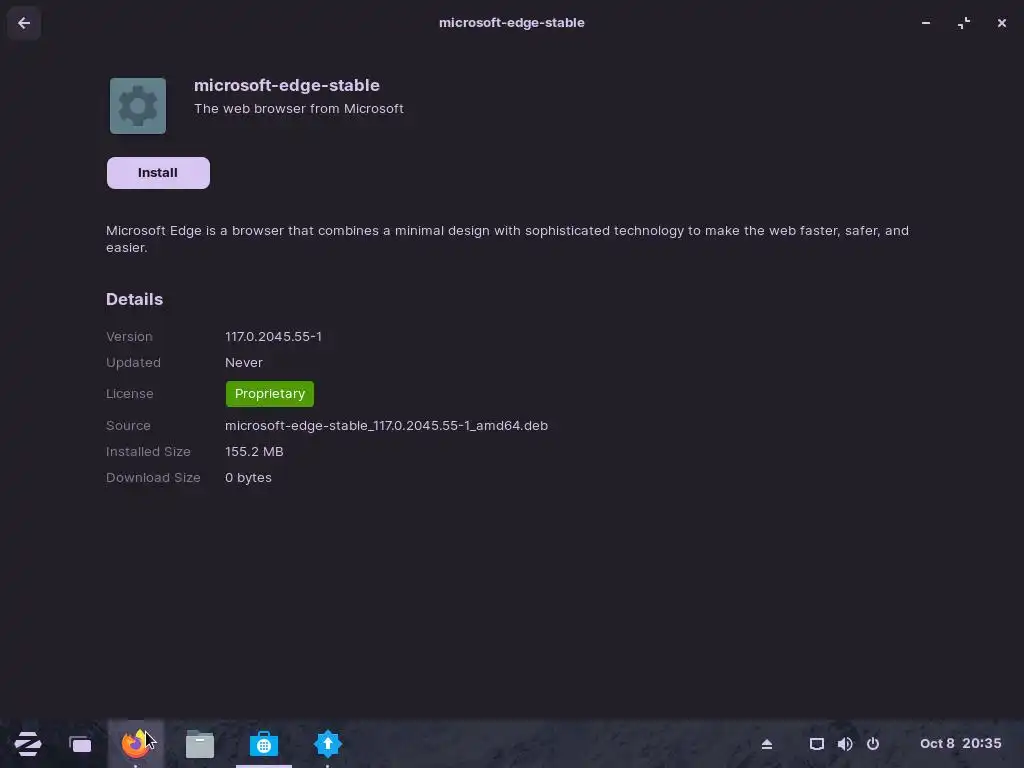Open the display/network tray icon
The width and height of the screenshot is (1024, 768).
pyautogui.click(x=817, y=744)
